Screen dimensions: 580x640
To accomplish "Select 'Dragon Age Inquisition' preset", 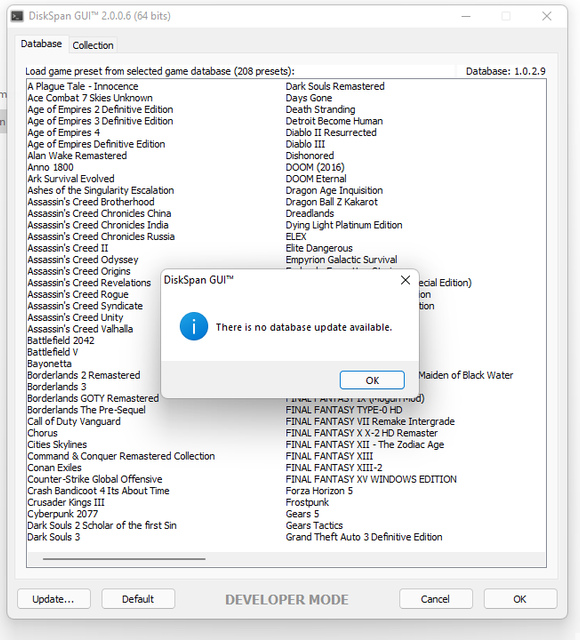I will click(334, 191).
